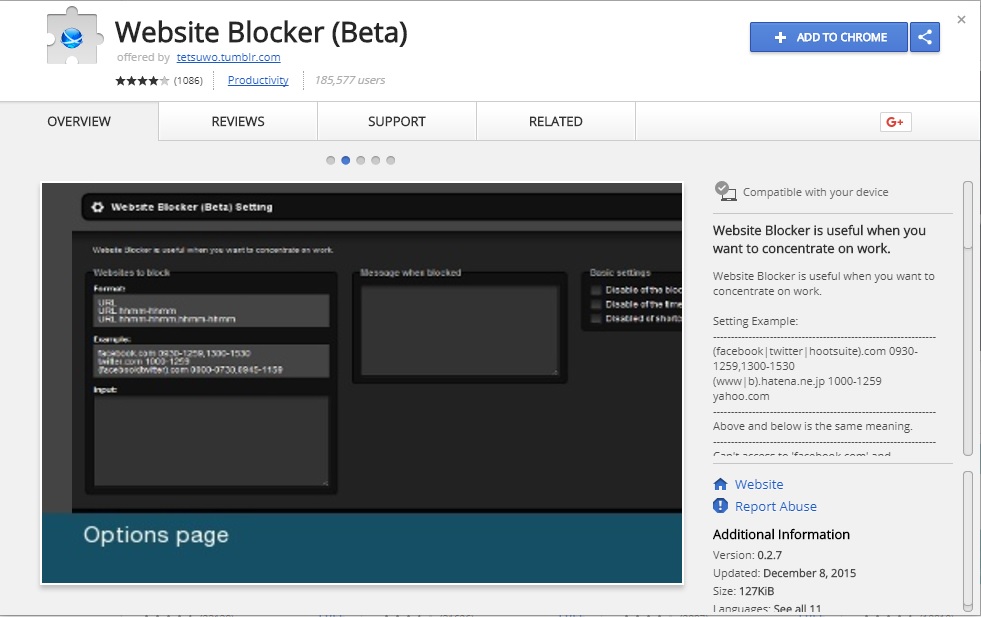The width and height of the screenshot is (981, 617).
Task: Switch to the Support tab
Action: [397, 121]
